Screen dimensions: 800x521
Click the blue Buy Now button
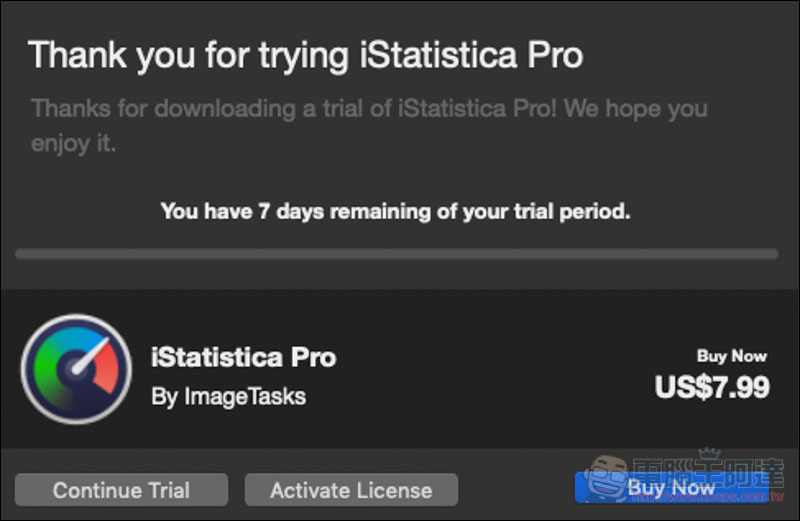click(671, 488)
